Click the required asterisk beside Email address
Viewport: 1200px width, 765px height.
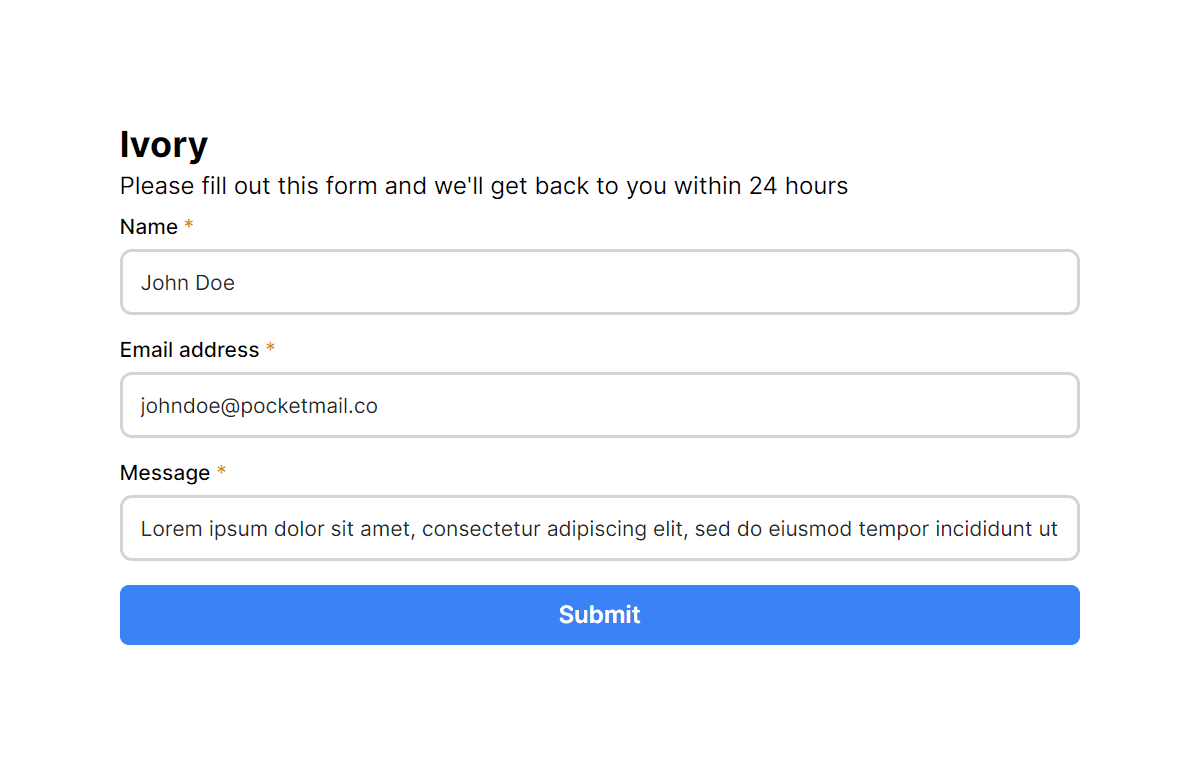pyautogui.click(x=270, y=350)
